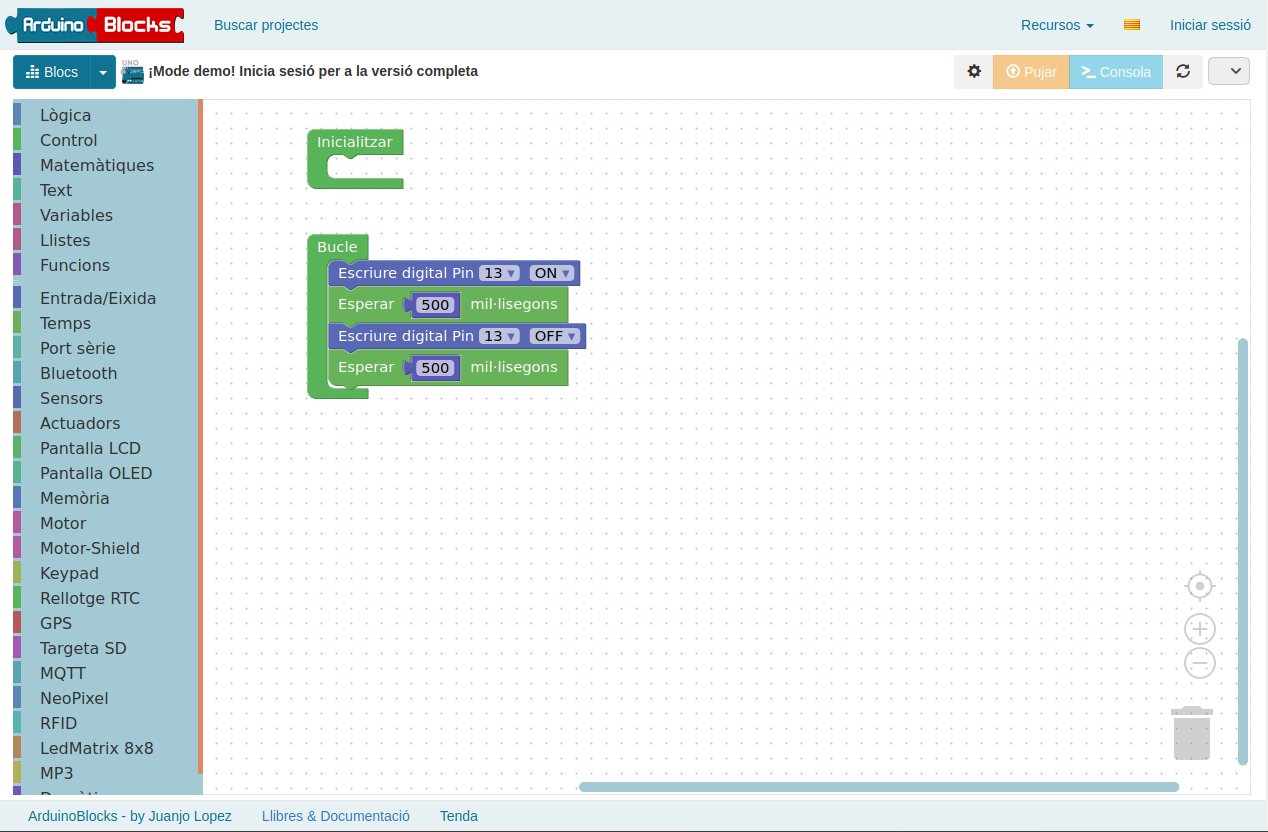Open Pin 13 dropdown in first Escriure block
This screenshot has height=832, width=1268.
(498, 273)
